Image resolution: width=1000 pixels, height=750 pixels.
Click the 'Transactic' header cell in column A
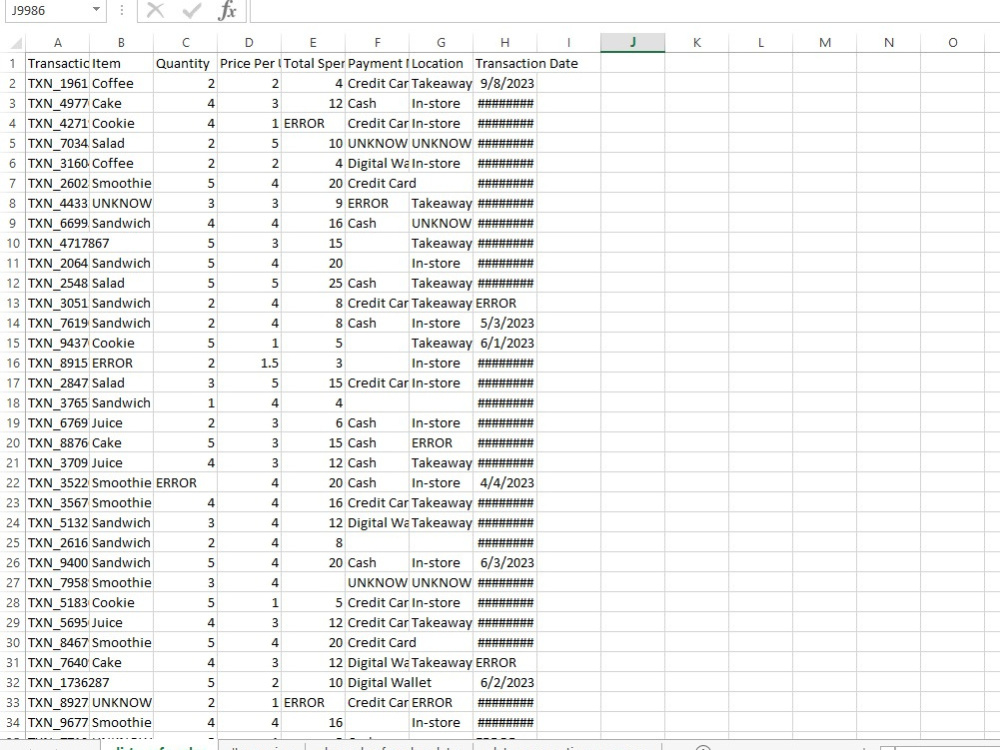coord(57,63)
